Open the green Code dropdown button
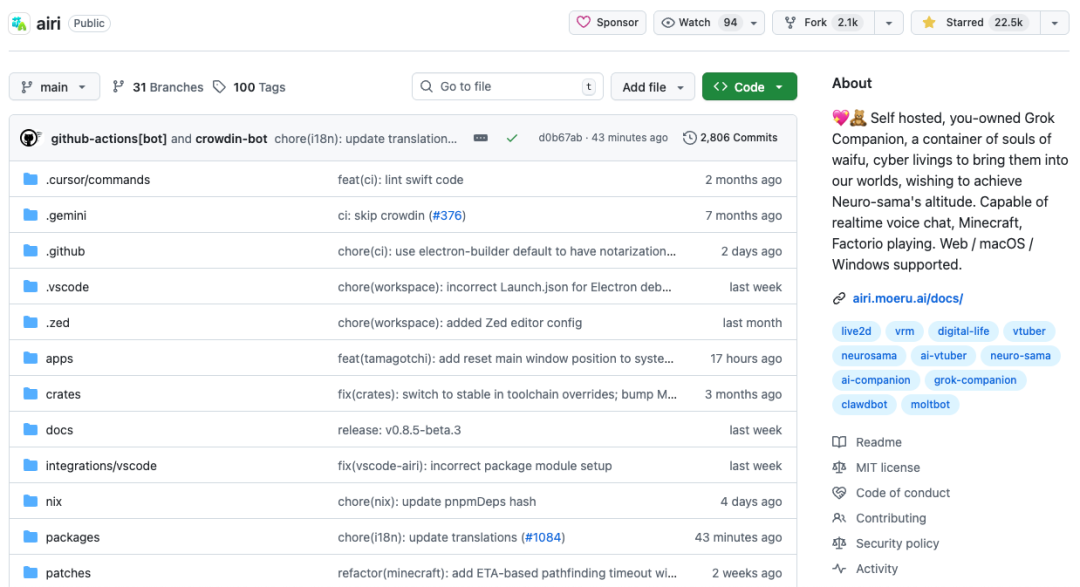 pyautogui.click(x=749, y=87)
